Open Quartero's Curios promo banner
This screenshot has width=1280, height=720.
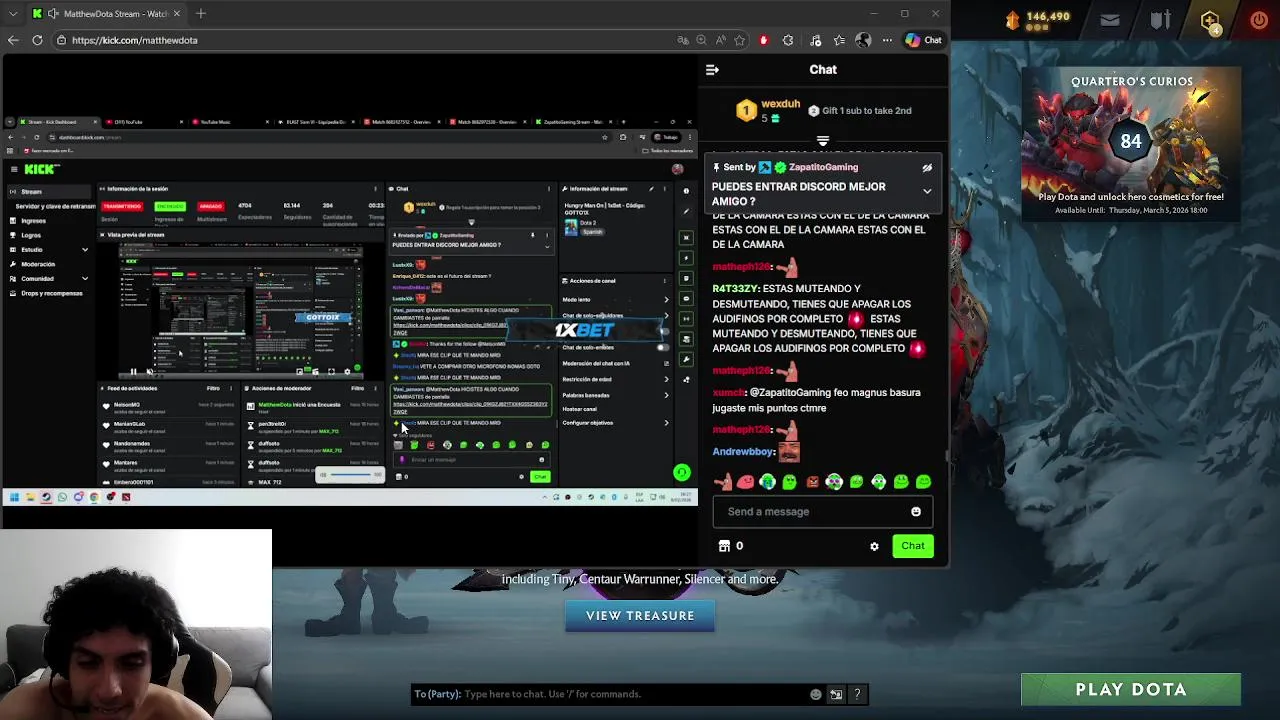[1131, 142]
